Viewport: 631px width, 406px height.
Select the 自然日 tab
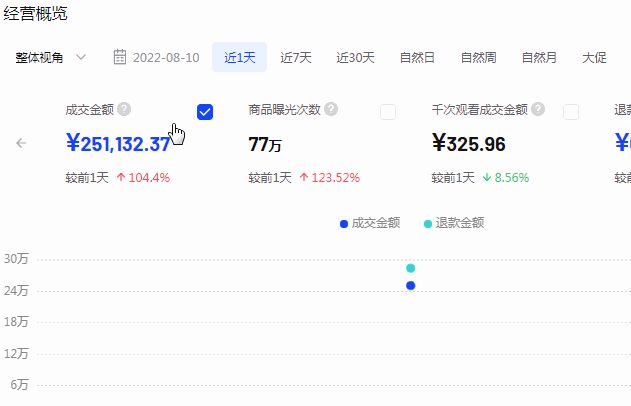(x=417, y=58)
